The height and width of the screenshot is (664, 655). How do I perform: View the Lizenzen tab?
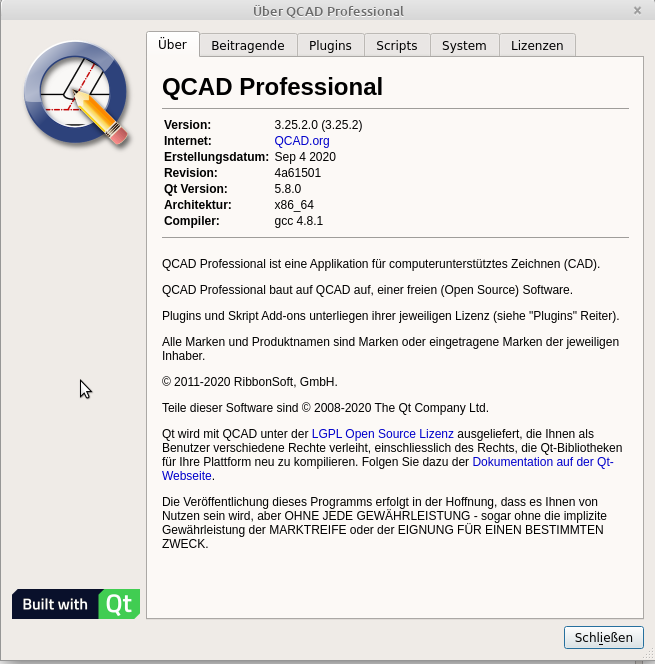[x=537, y=45]
